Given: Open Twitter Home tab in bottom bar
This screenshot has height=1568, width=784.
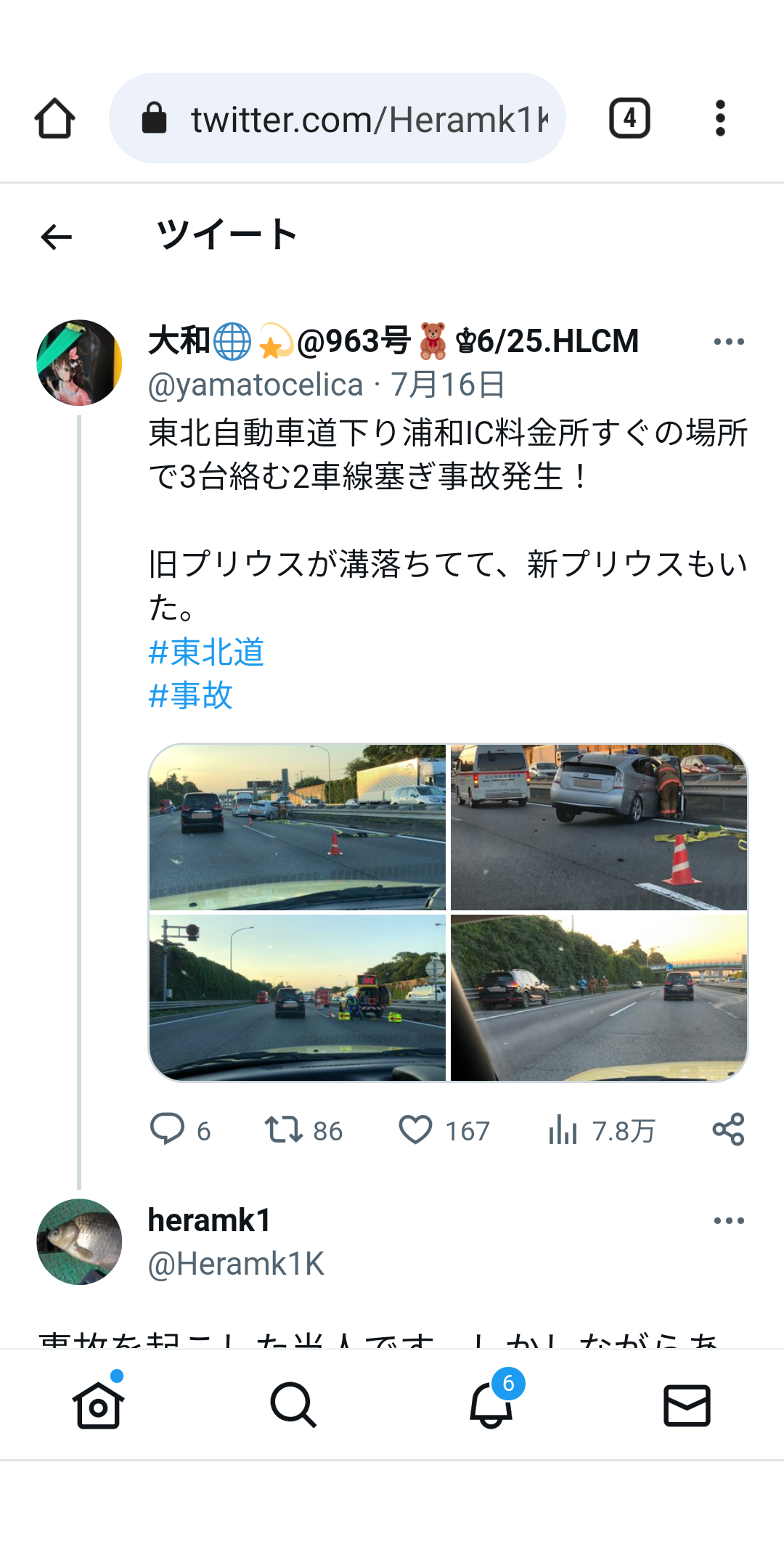Looking at the screenshot, I should [98, 1405].
